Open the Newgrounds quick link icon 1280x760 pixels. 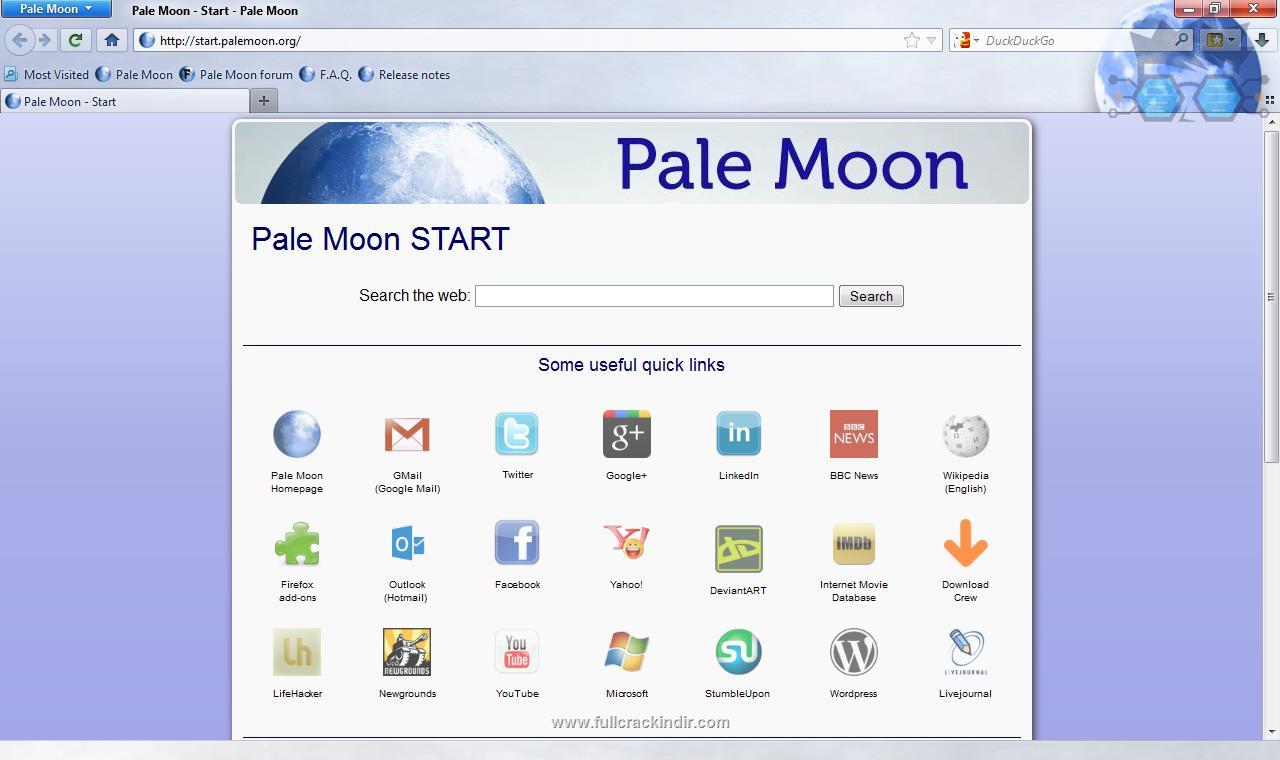[407, 652]
